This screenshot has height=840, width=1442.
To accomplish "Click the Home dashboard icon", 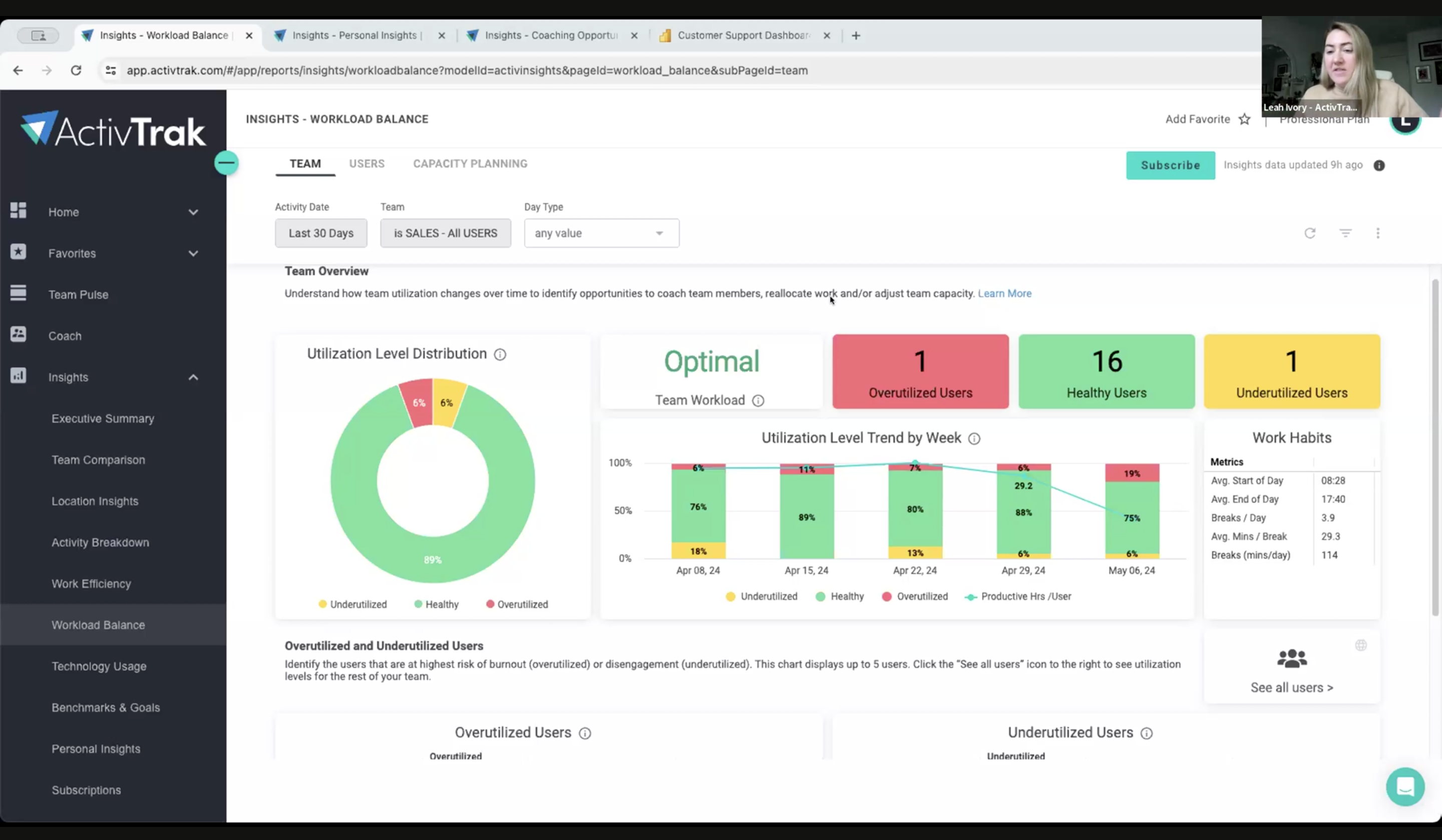I will click(x=19, y=211).
